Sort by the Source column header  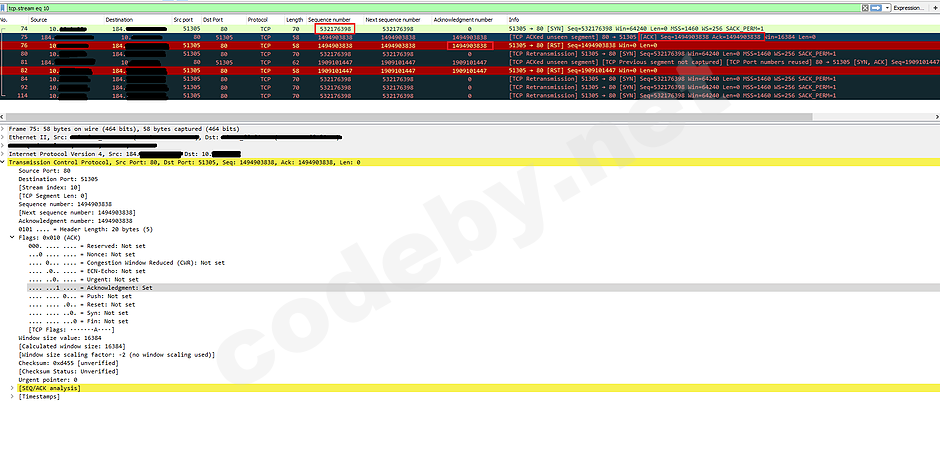(38, 20)
